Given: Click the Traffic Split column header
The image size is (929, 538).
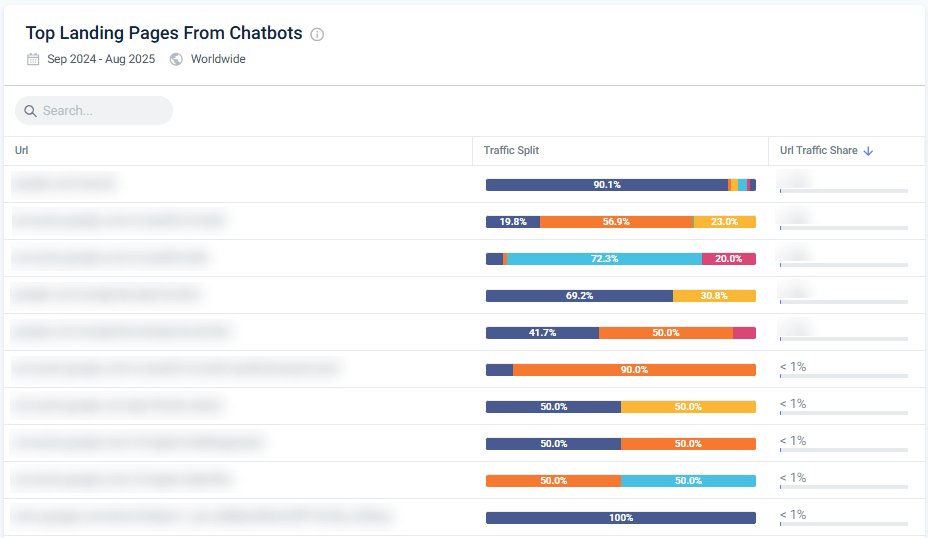Looking at the screenshot, I should point(511,151).
